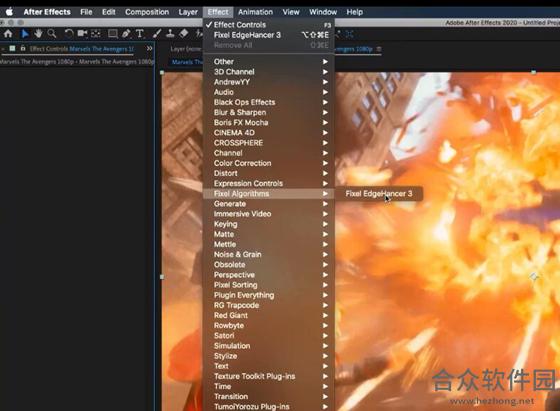Select the Eraser tool
Viewport: 560px width, 411px height.
click(184, 34)
